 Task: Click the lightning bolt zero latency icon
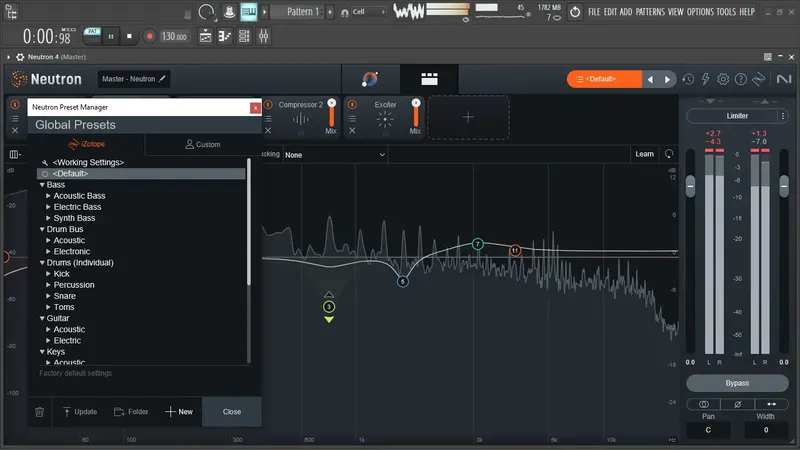(x=706, y=79)
